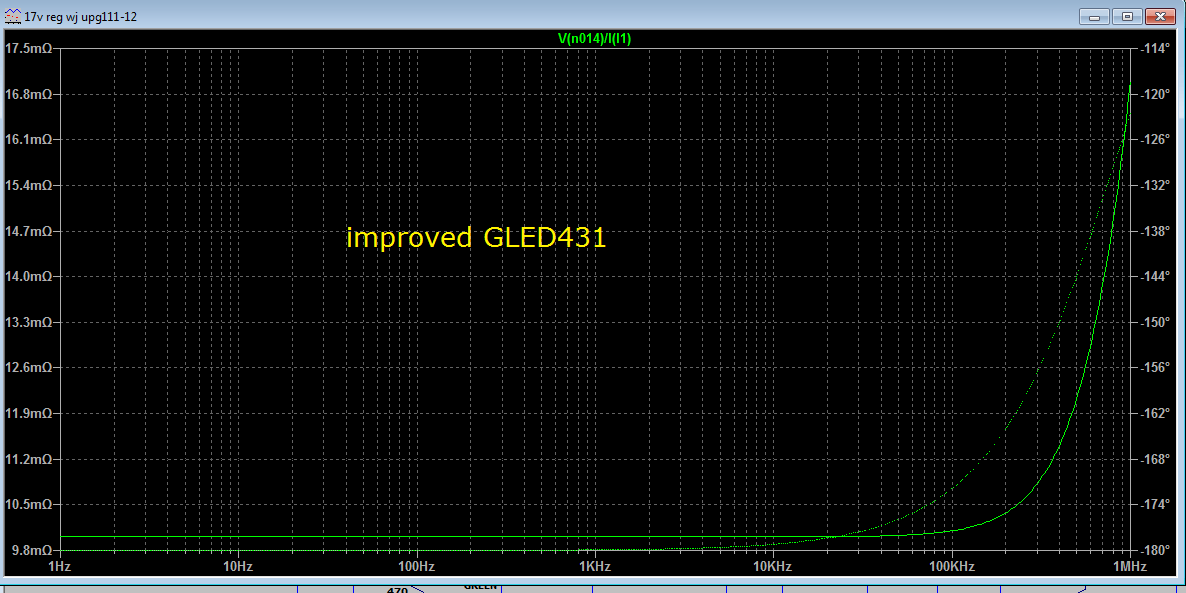Click the -126° phase axis label
The image size is (1186, 593).
1154,140
